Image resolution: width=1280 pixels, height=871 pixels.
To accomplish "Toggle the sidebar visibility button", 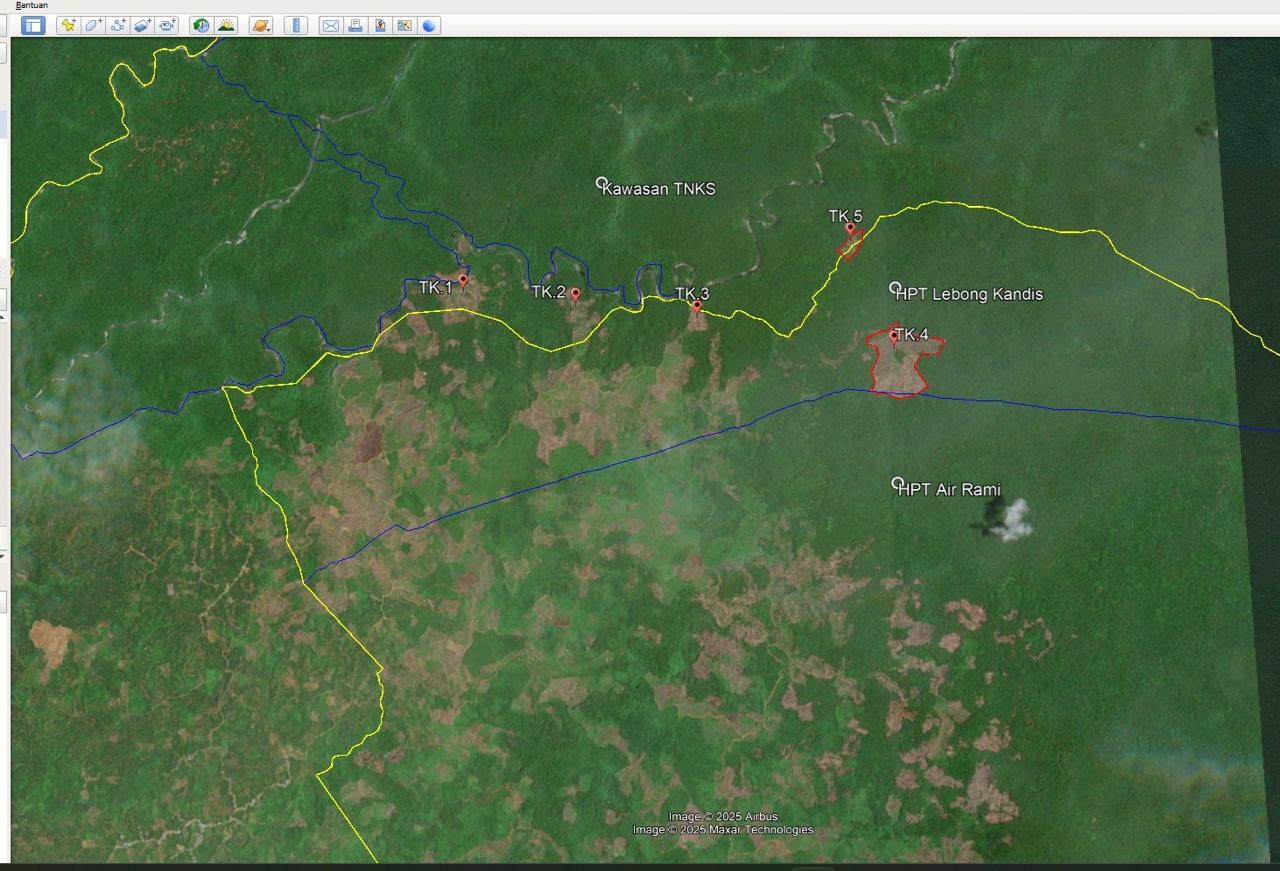I will pos(33,26).
